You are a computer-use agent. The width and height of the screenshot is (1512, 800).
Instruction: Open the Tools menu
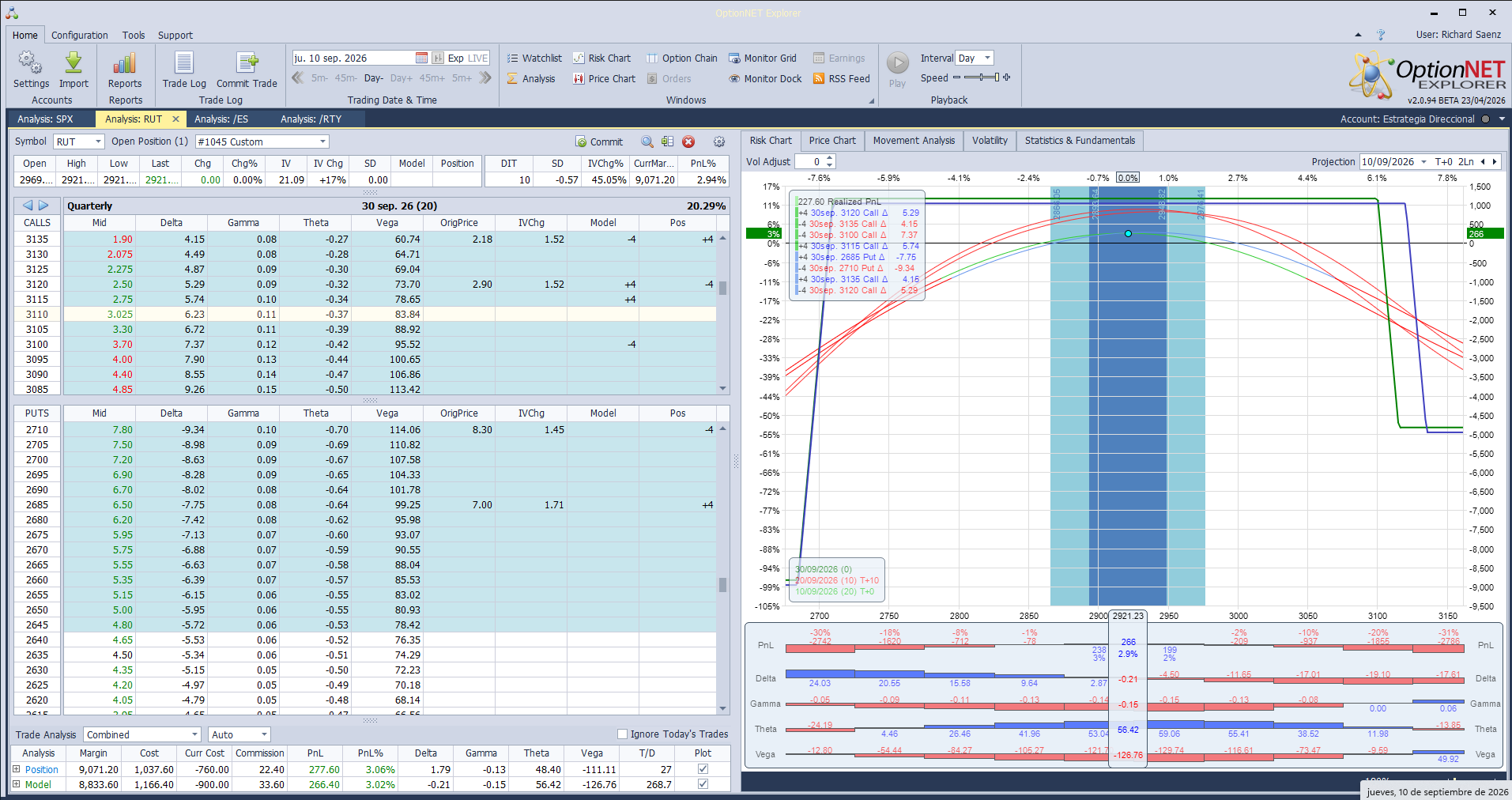[x=134, y=35]
